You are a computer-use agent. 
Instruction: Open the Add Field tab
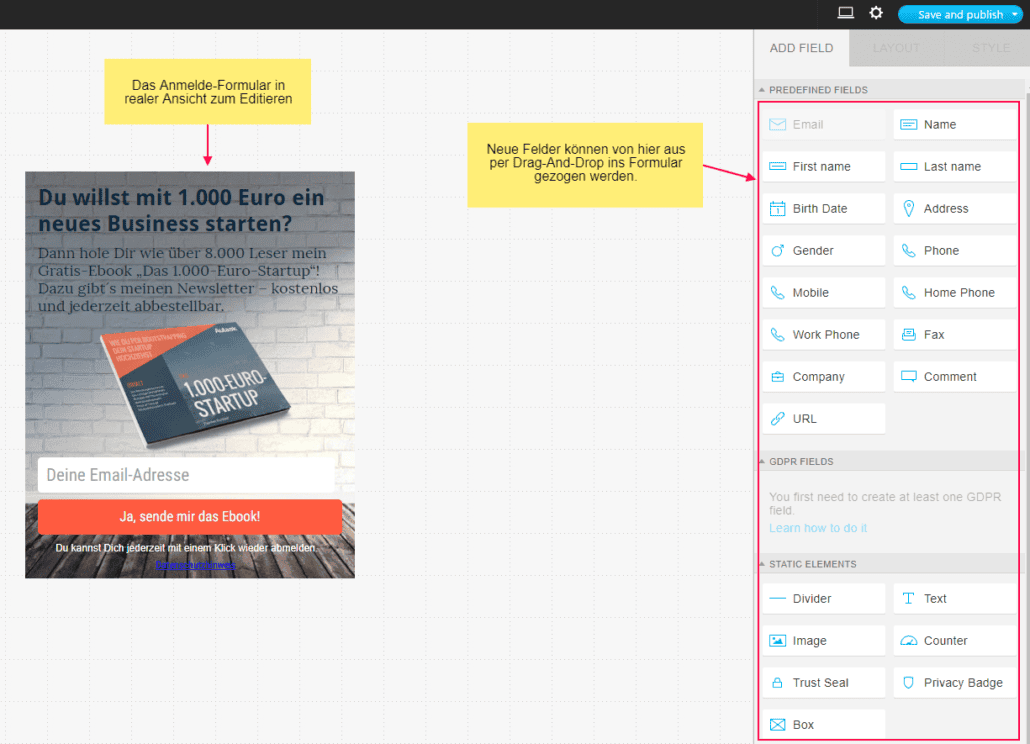point(801,48)
